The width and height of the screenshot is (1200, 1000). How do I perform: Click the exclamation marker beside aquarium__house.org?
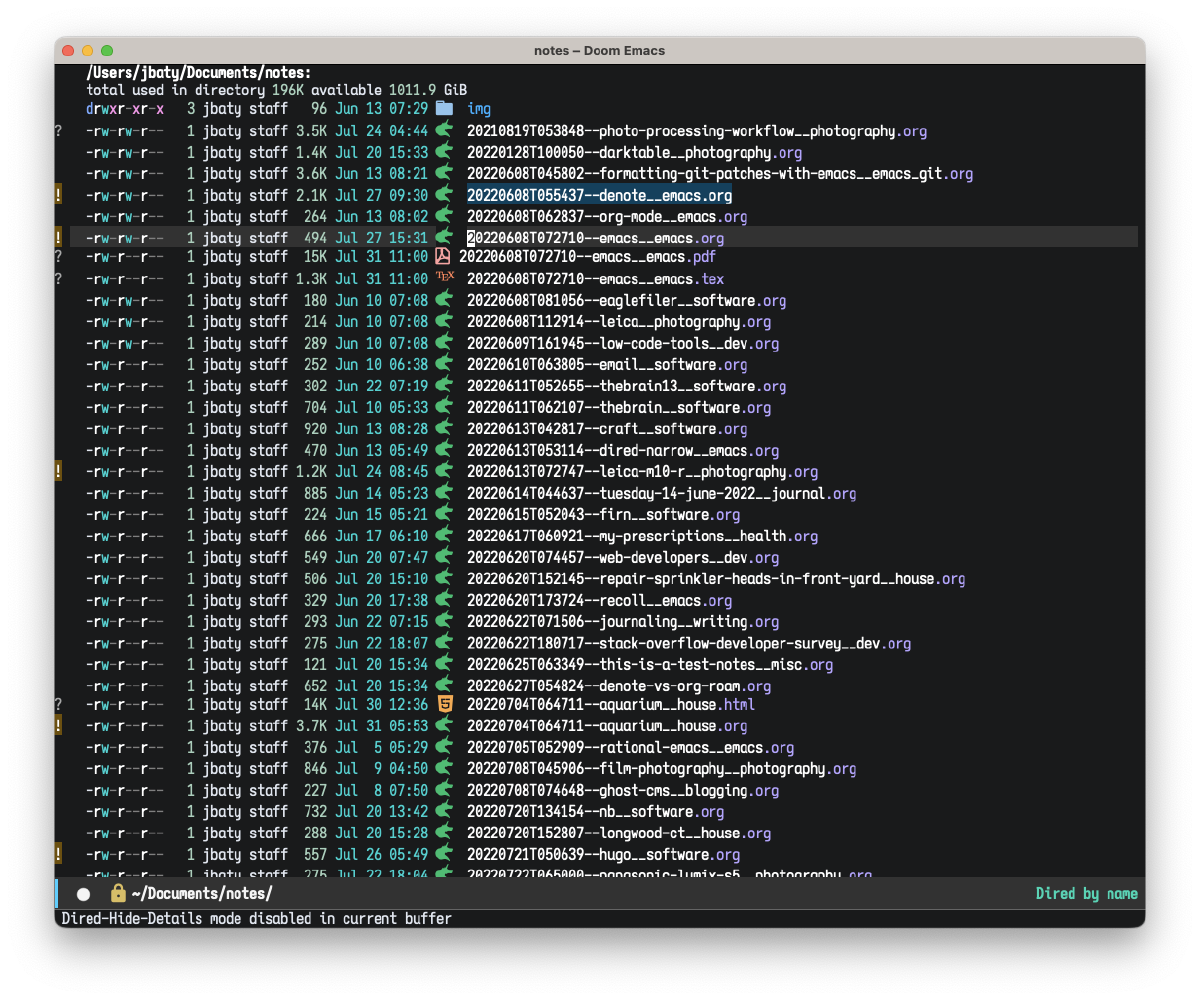(x=58, y=726)
